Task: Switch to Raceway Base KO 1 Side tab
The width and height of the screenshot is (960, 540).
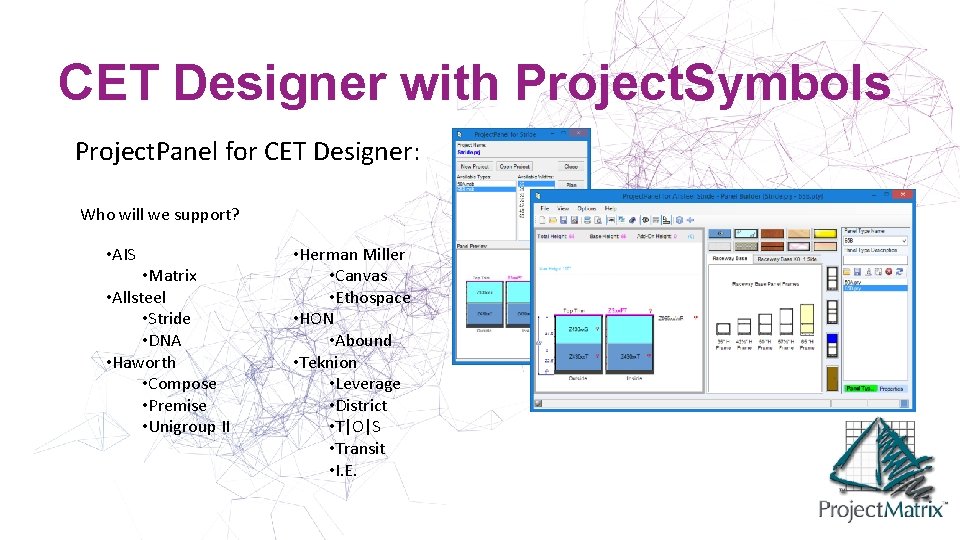Action: (x=787, y=259)
